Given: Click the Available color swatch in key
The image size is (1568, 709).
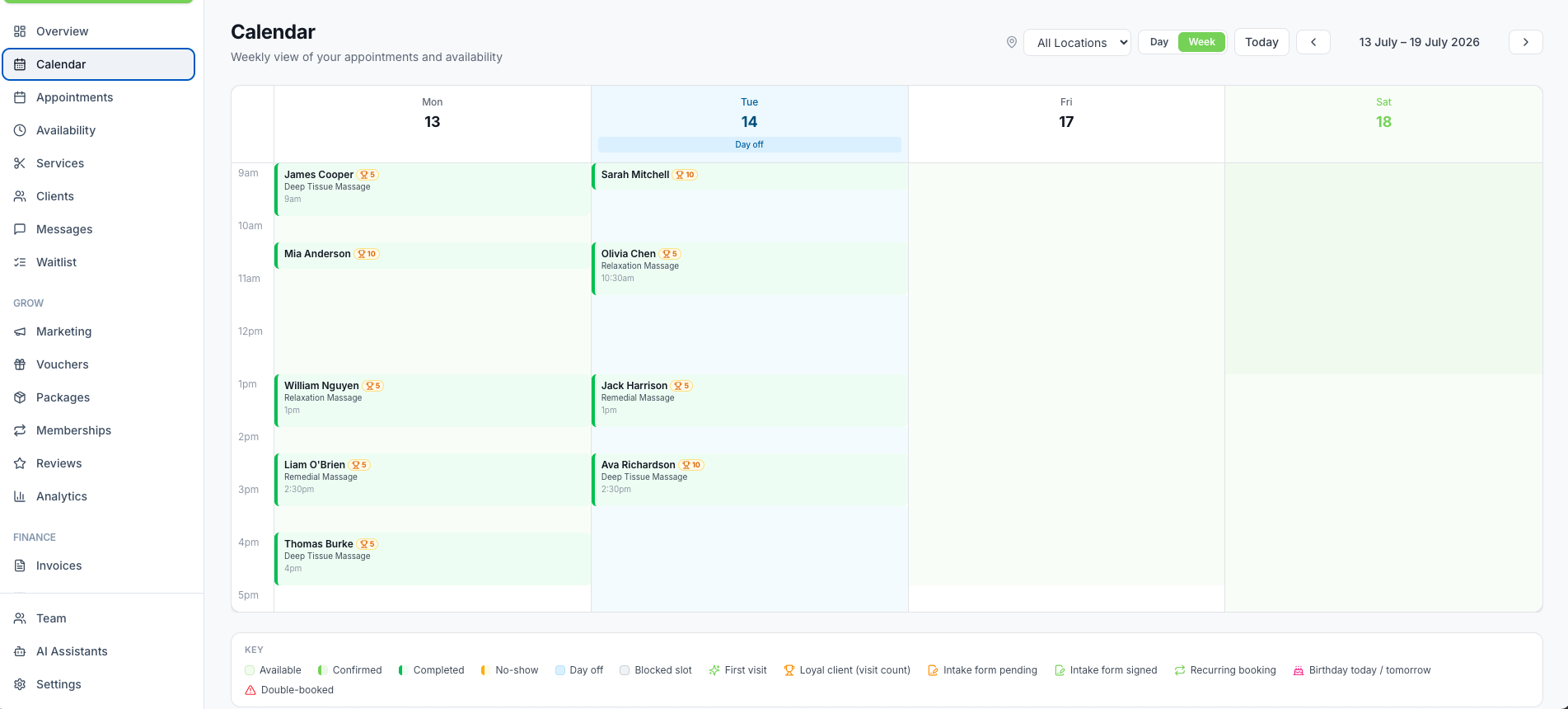Looking at the screenshot, I should click(x=250, y=670).
